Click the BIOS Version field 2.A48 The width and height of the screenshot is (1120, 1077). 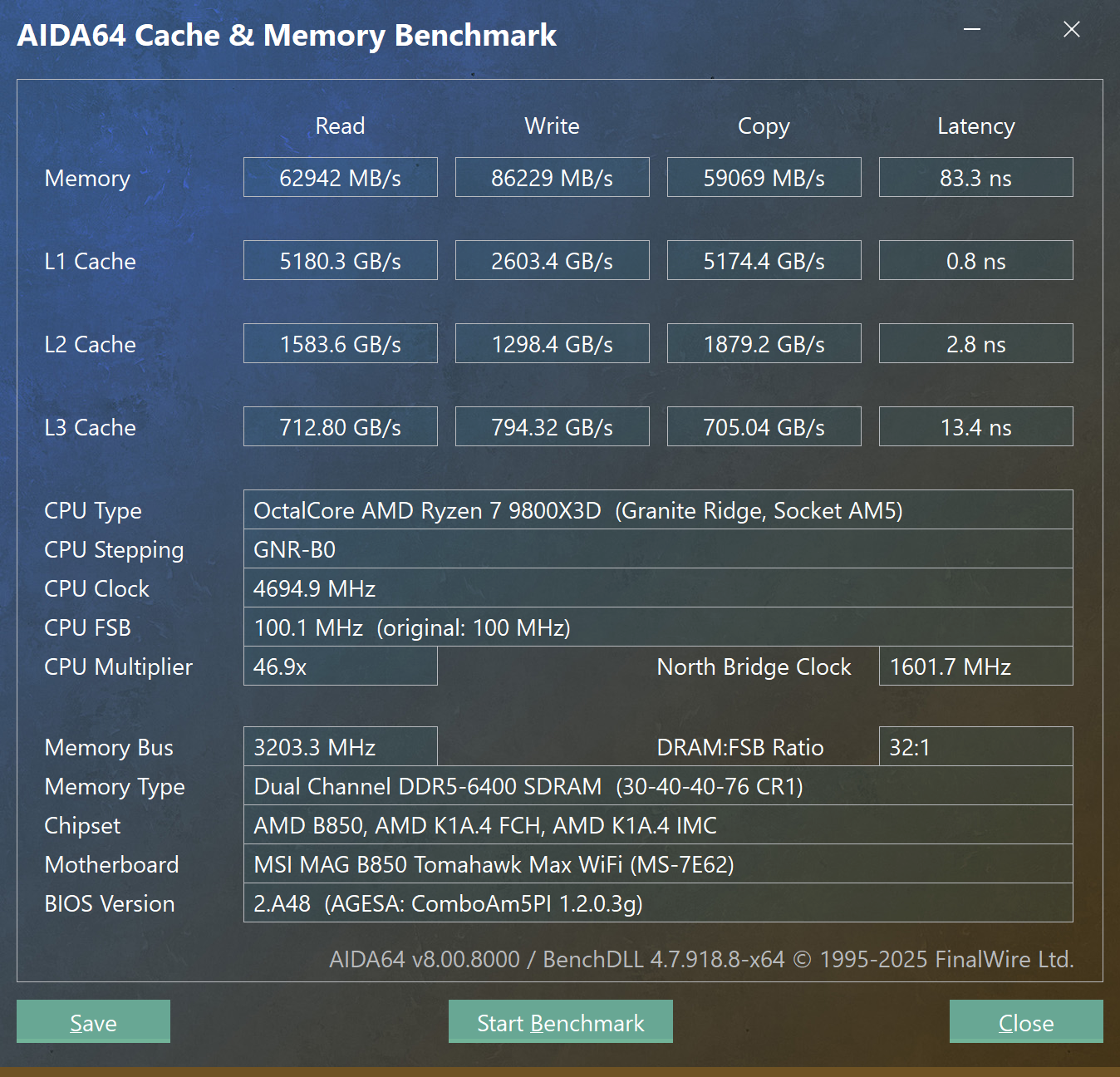coord(658,902)
